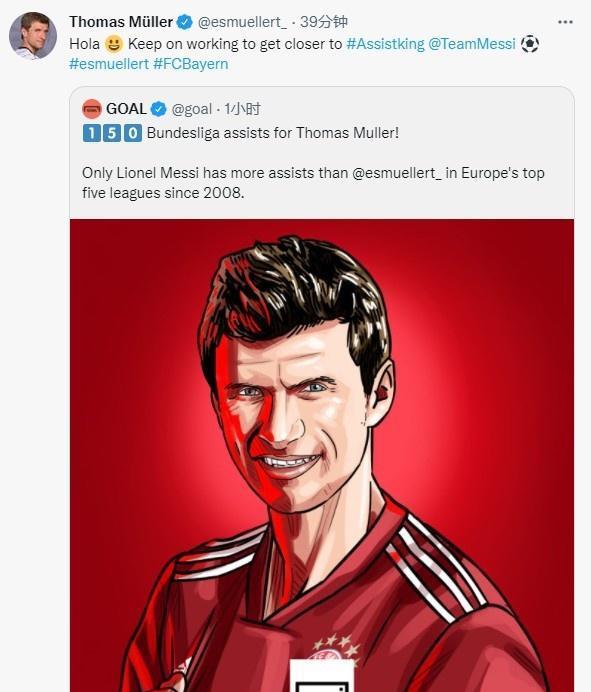Open the @TeamMessi mention
This screenshot has width=591, height=692.
pyautogui.click(x=472, y=44)
